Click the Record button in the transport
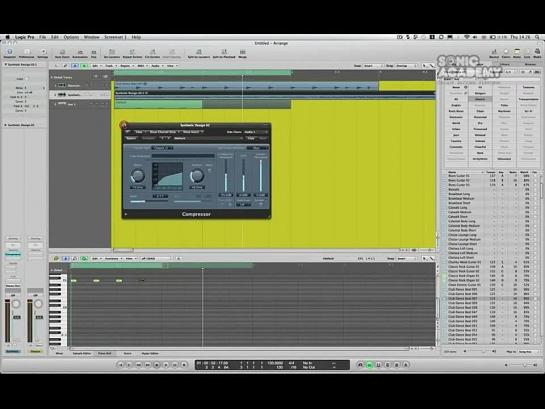The image size is (545, 409). (x=184, y=365)
